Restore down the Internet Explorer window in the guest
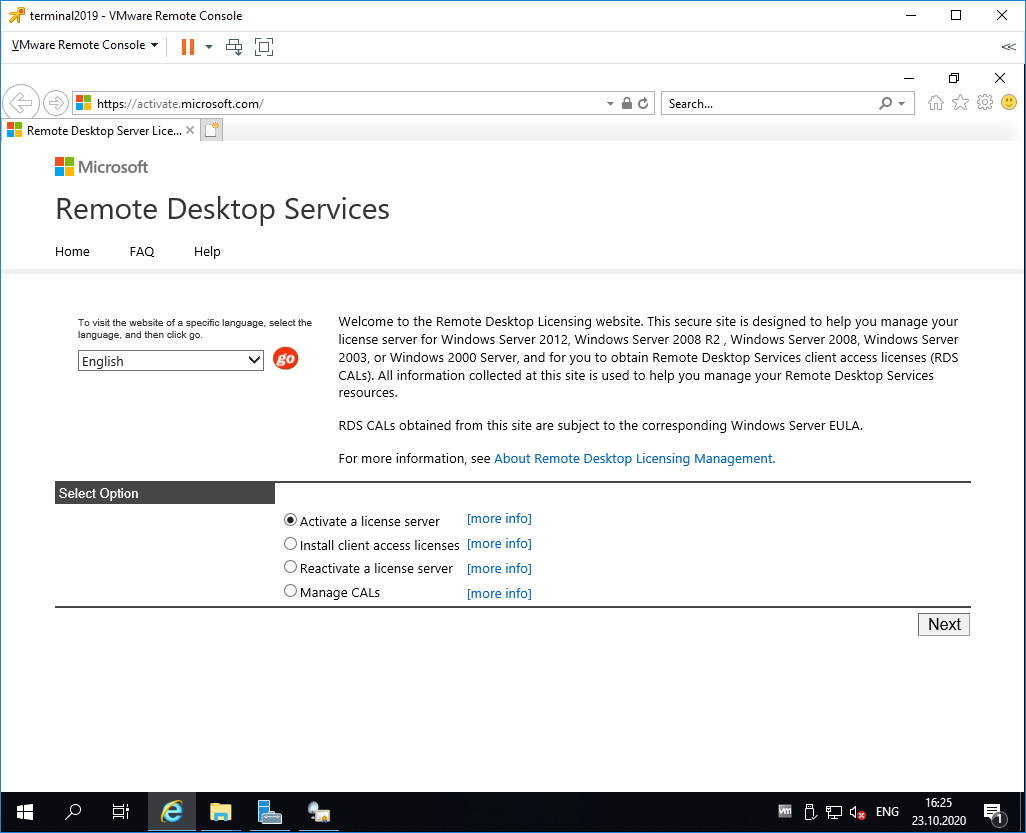 (954, 78)
